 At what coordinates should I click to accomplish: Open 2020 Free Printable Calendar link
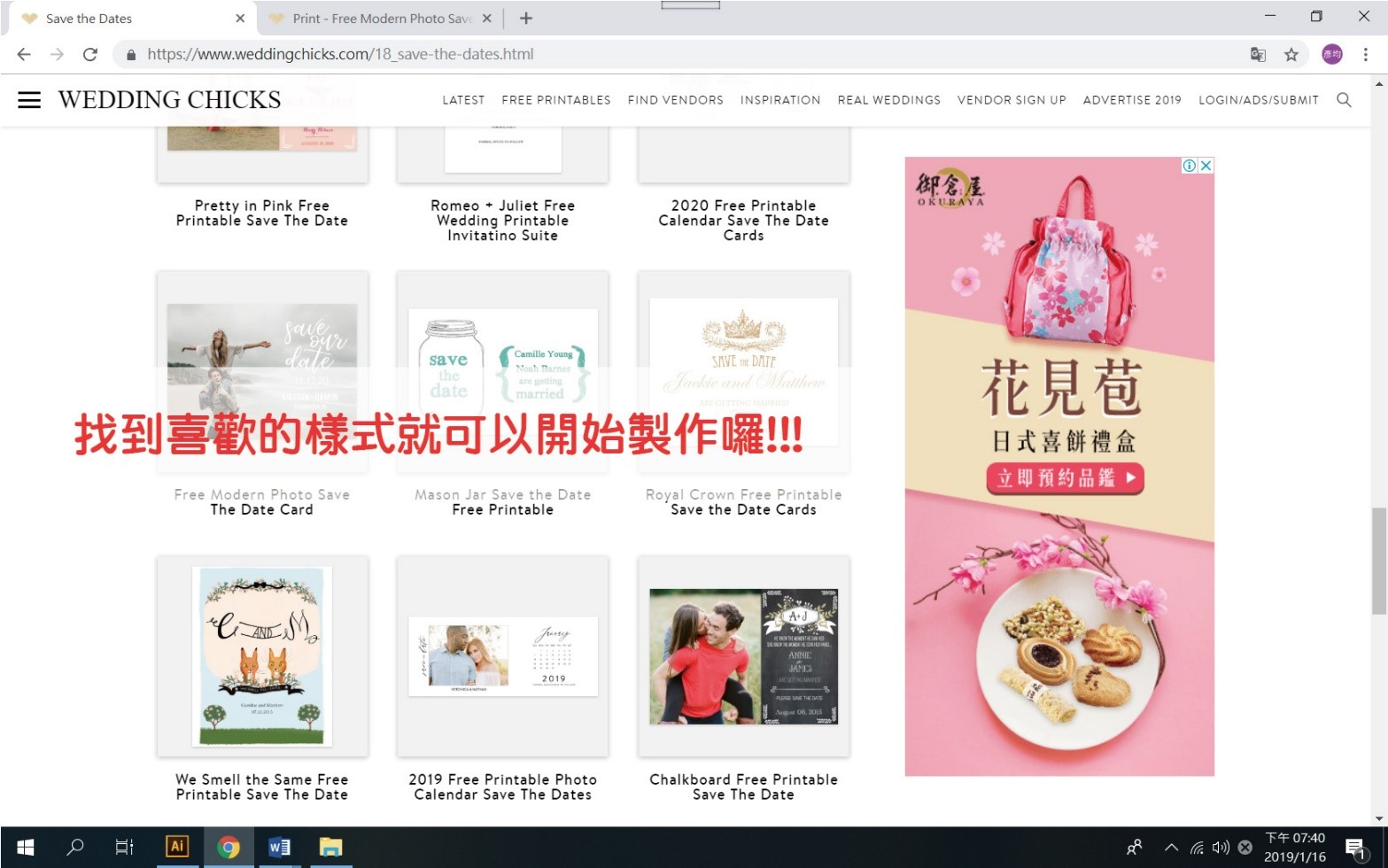(x=744, y=221)
